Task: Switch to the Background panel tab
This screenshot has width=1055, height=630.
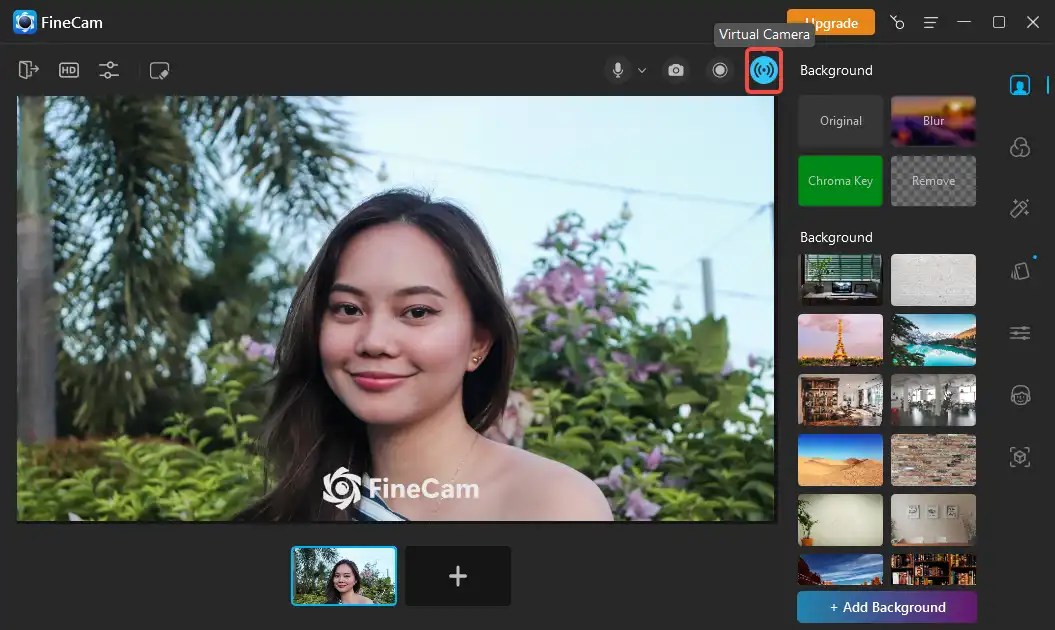Action: pos(1019,85)
